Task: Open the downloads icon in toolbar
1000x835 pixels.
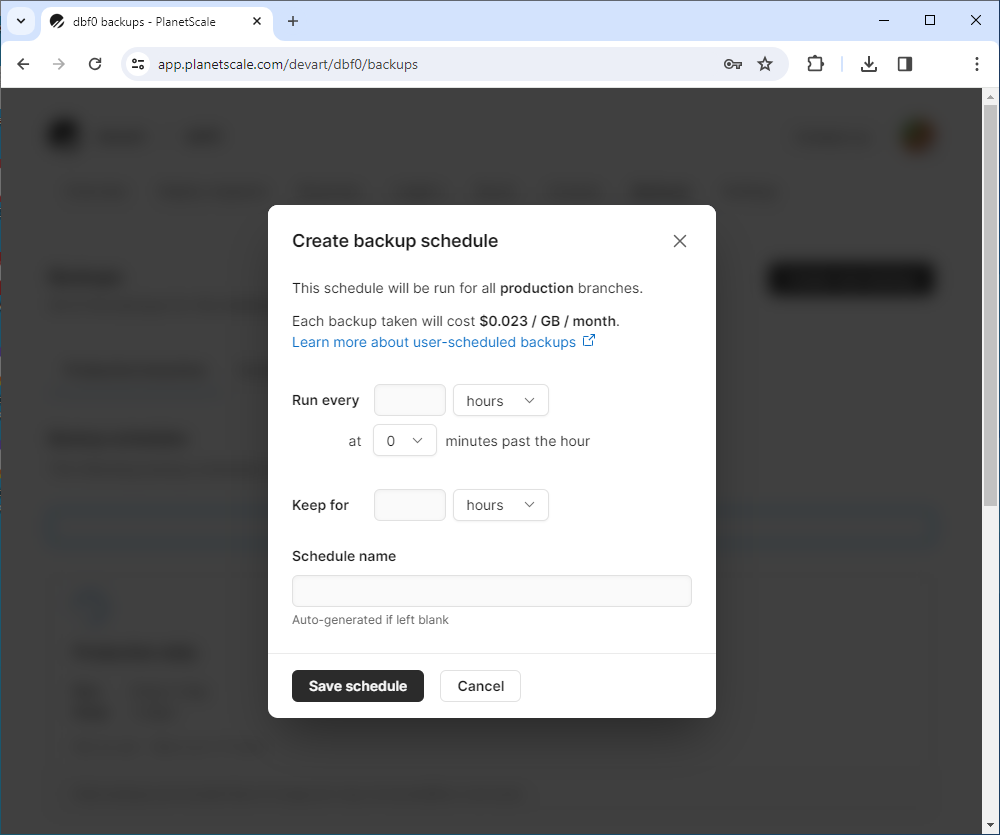Action: coord(869,64)
